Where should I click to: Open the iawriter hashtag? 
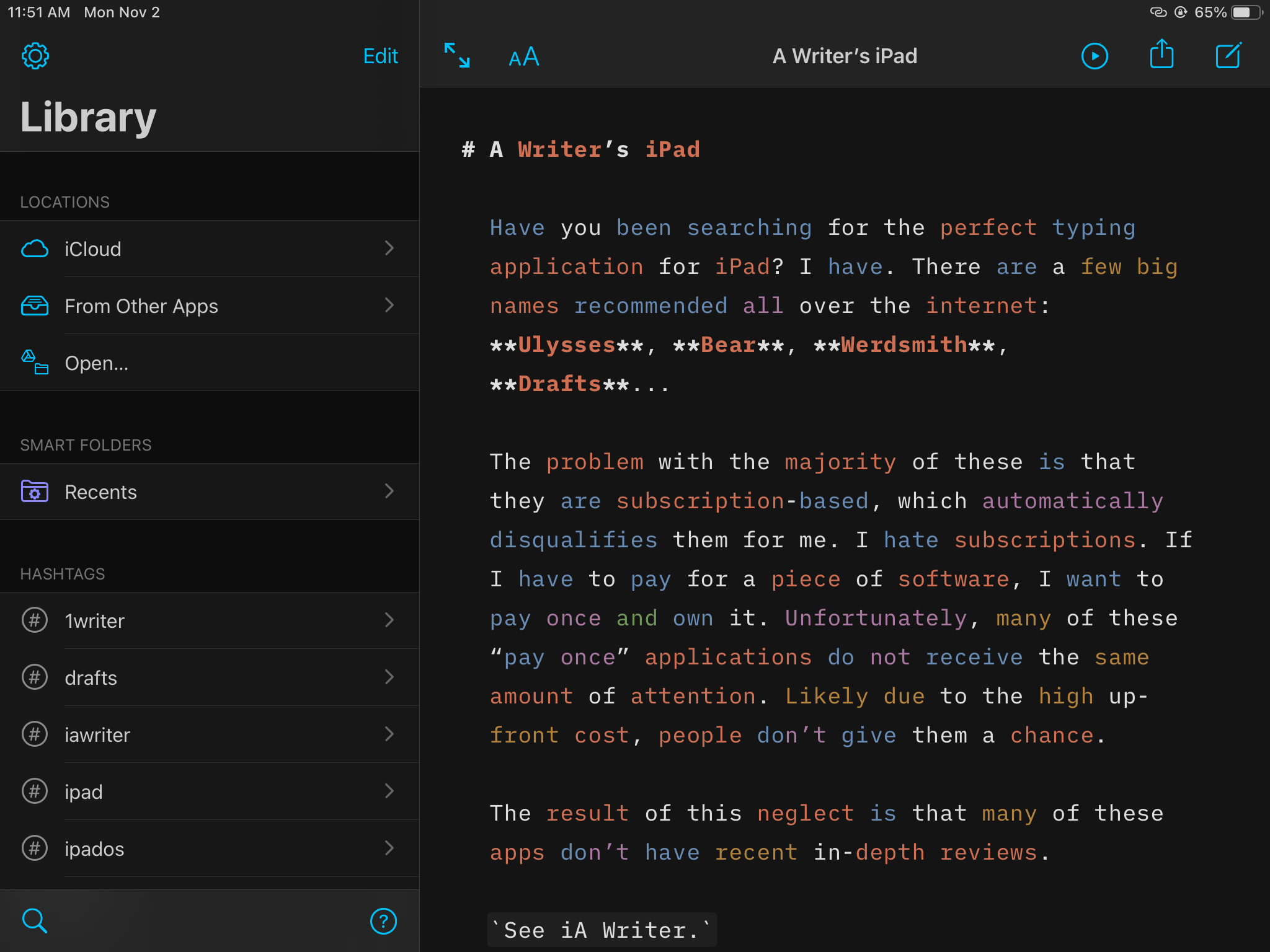click(210, 734)
